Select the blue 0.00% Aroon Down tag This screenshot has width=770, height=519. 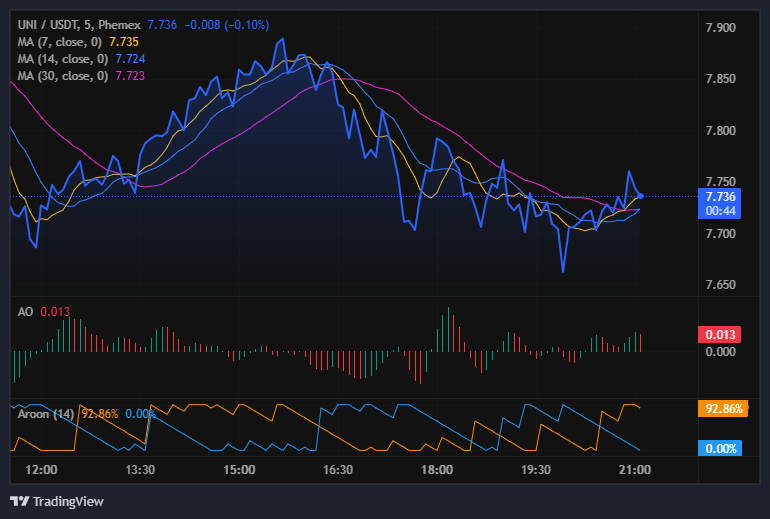tap(720, 449)
